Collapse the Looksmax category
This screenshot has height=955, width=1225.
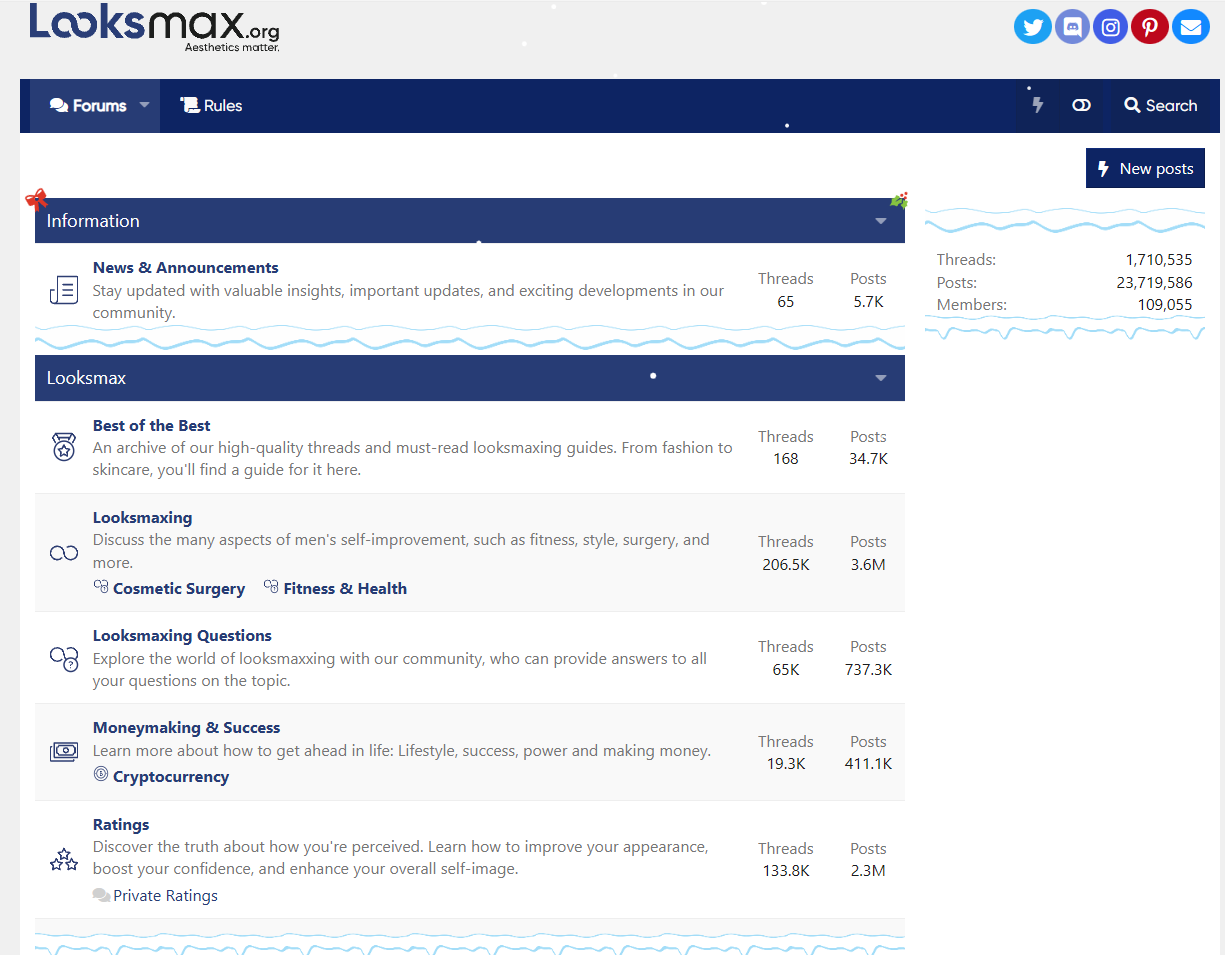click(881, 378)
